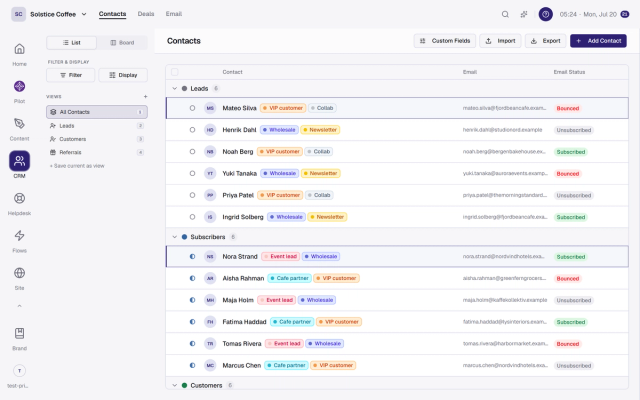This screenshot has height=400, width=640.
Task: Add a new view with plus icon
Action: 145,97
